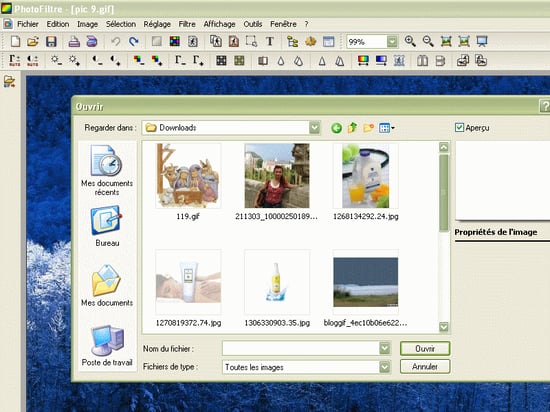The height and width of the screenshot is (412, 550).
Task: Click the Redo arrow icon
Action: 134,41
